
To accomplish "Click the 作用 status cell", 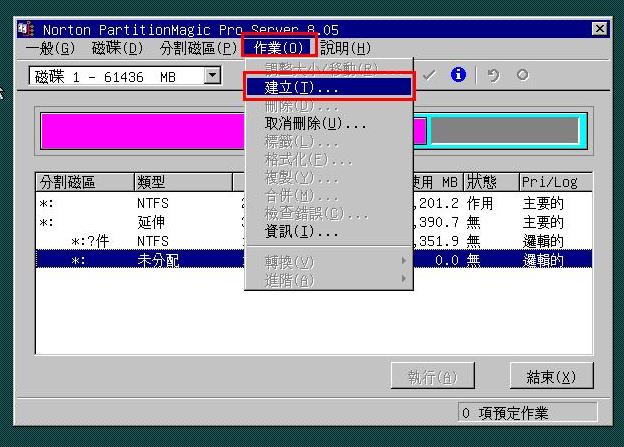I will [480, 203].
